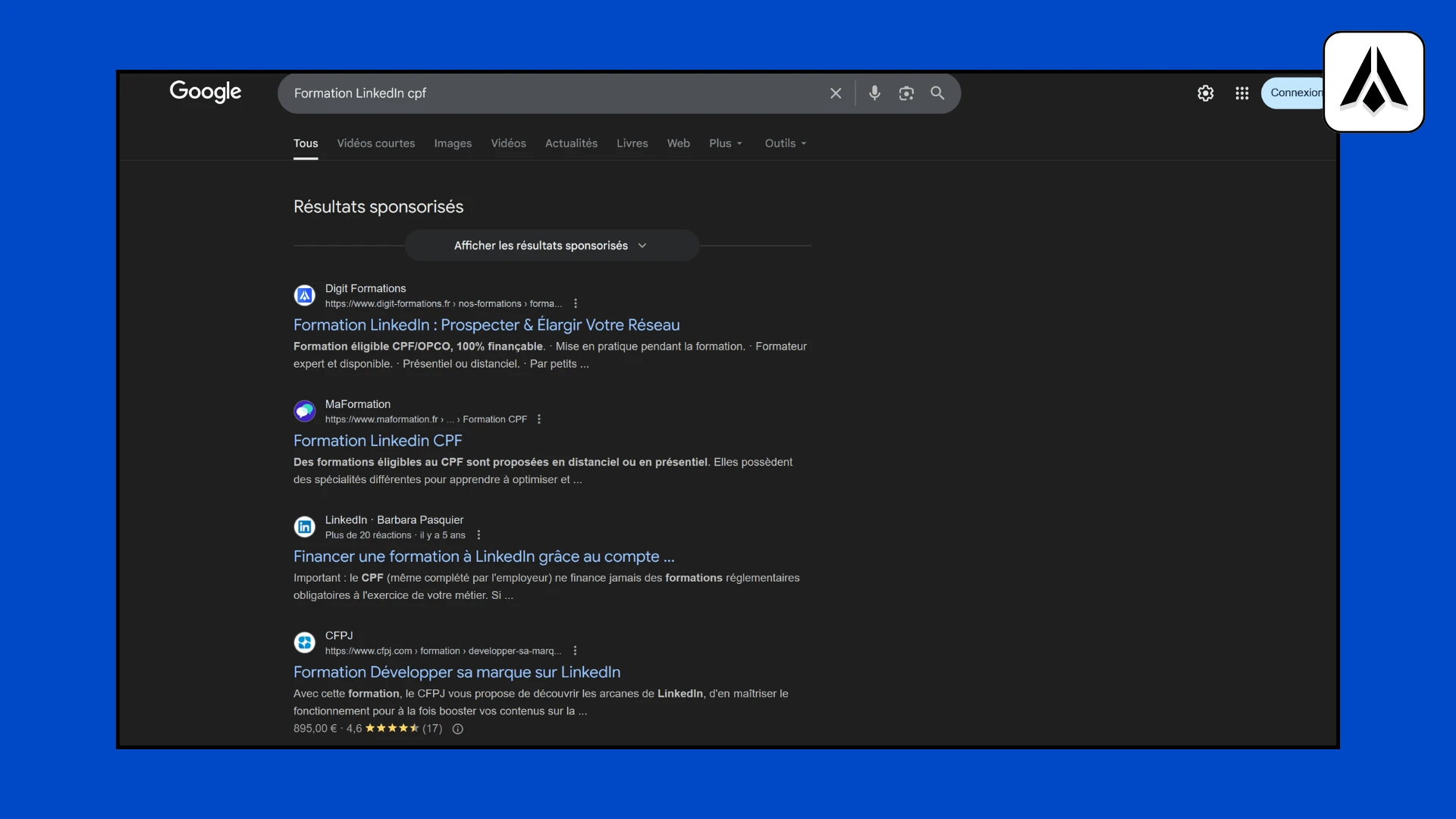Open the Outils dropdown
The width and height of the screenshot is (1456, 819).
pyautogui.click(x=784, y=143)
